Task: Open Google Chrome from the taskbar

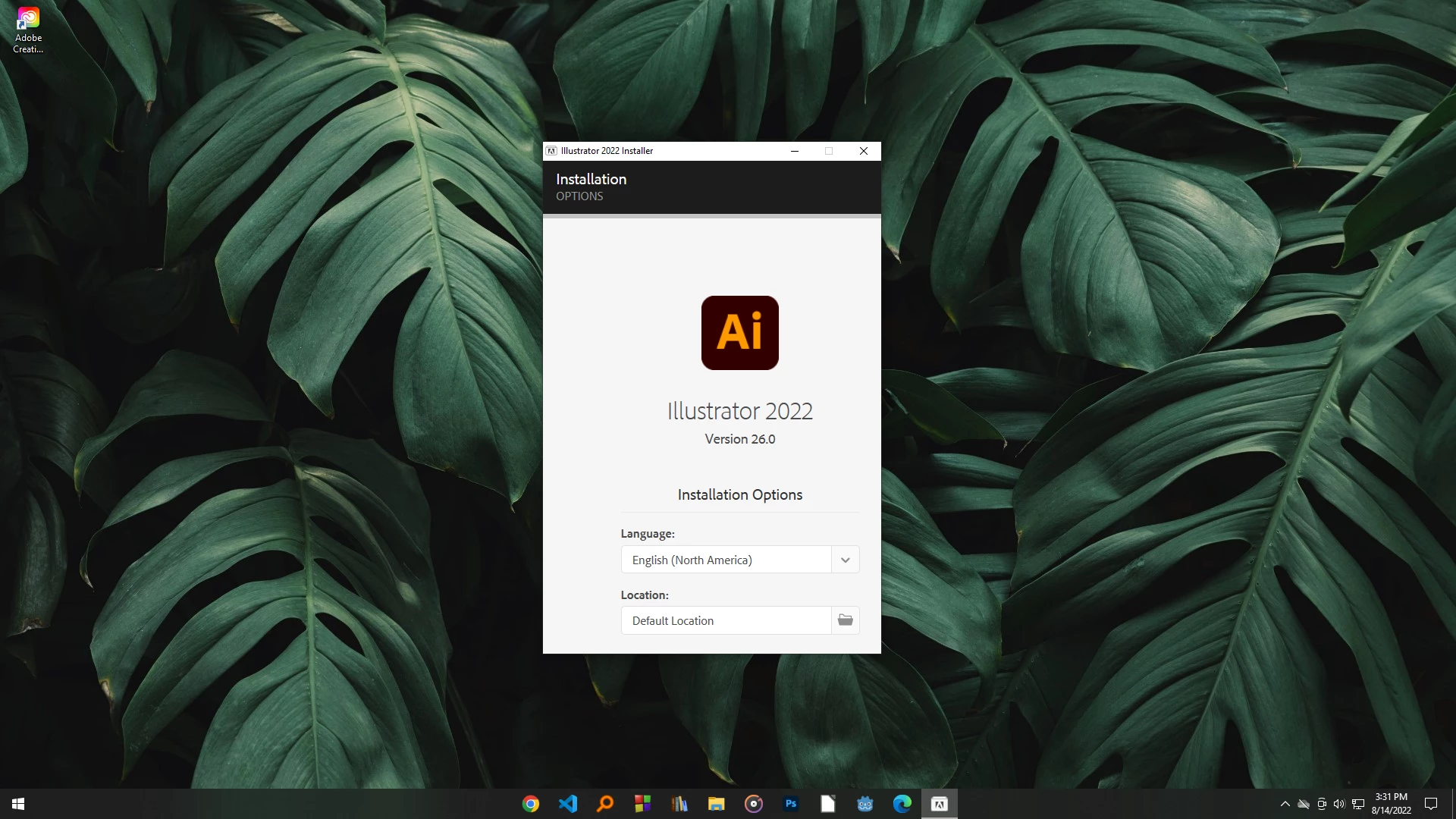Action: (x=531, y=804)
